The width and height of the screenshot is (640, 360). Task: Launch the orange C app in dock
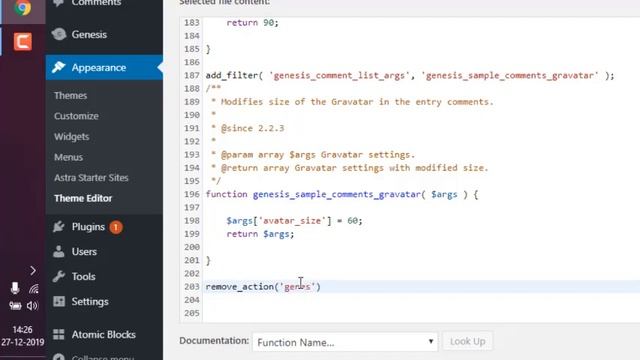[x=22, y=42]
